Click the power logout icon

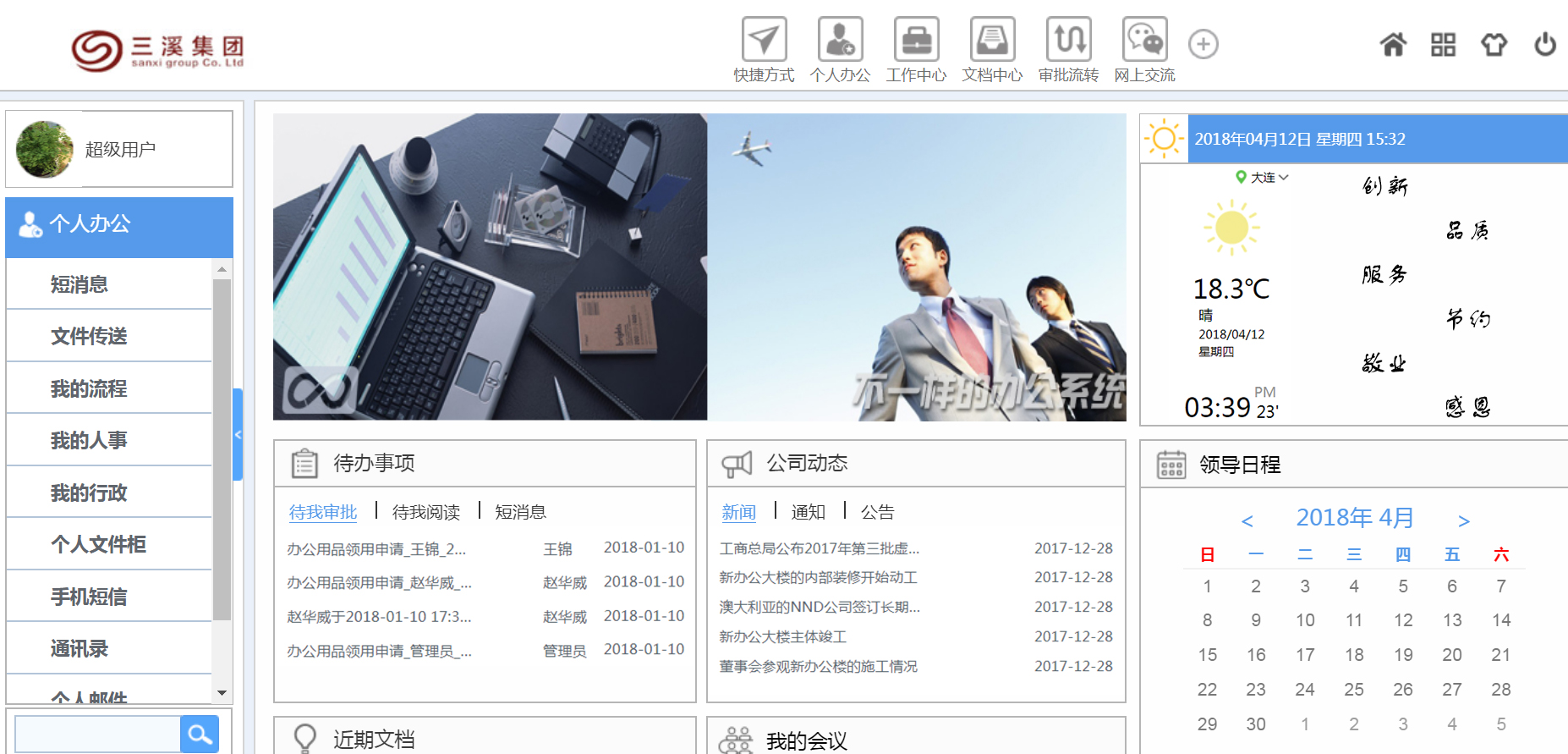[x=1544, y=44]
